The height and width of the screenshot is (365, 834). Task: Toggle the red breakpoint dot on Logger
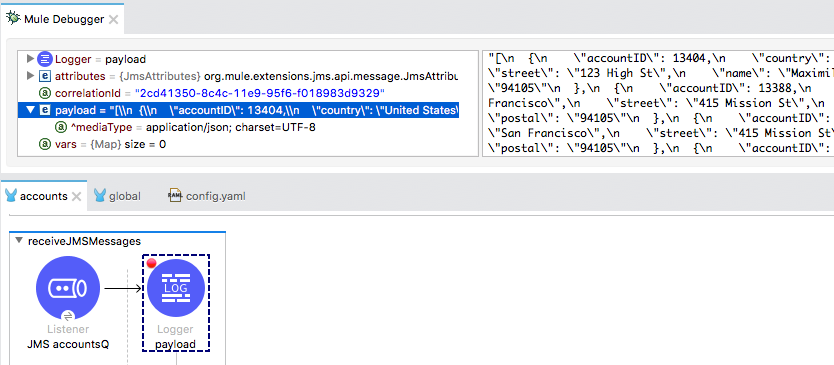click(152, 263)
